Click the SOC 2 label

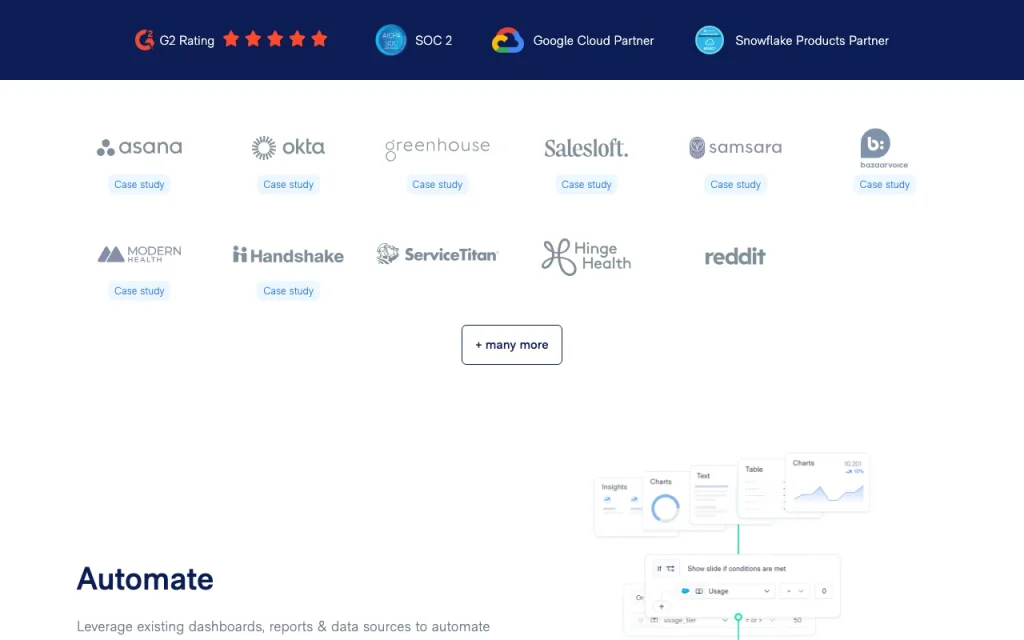click(434, 40)
